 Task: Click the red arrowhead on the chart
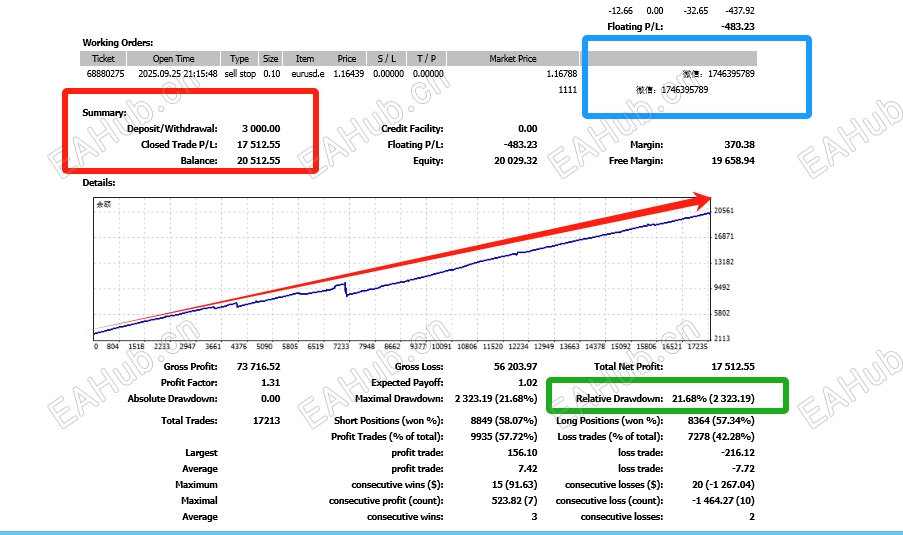(701, 200)
